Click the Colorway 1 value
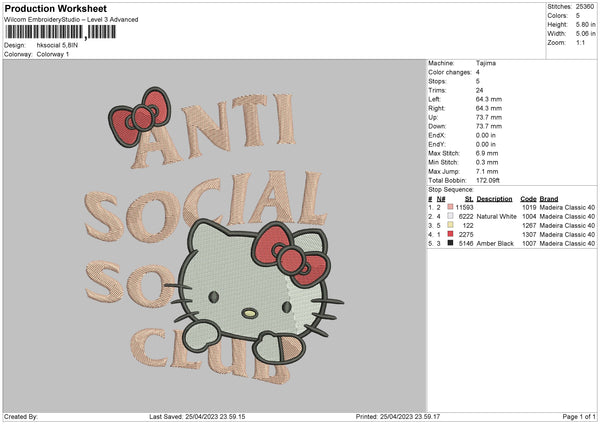The width and height of the screenshot is (600, 424). tap(56, 53)
